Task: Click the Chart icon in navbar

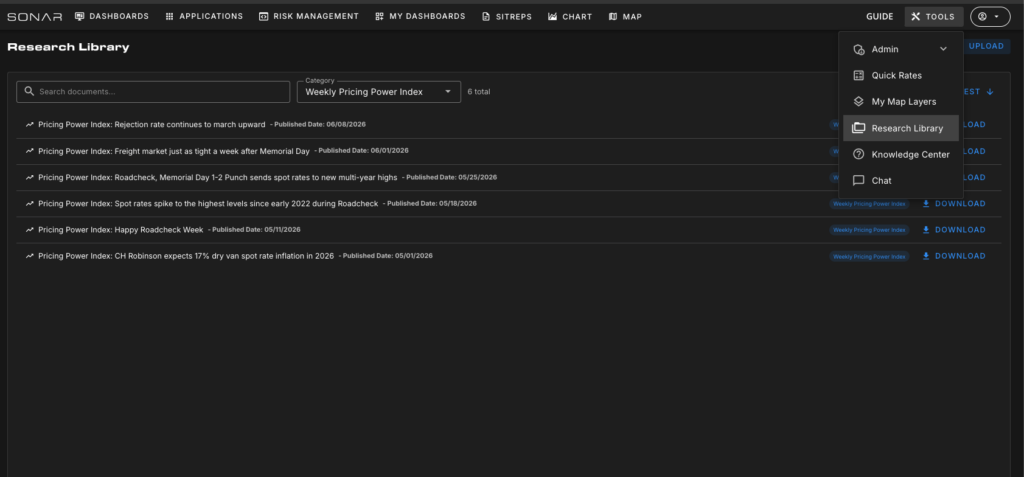Action: coord(552,16)
